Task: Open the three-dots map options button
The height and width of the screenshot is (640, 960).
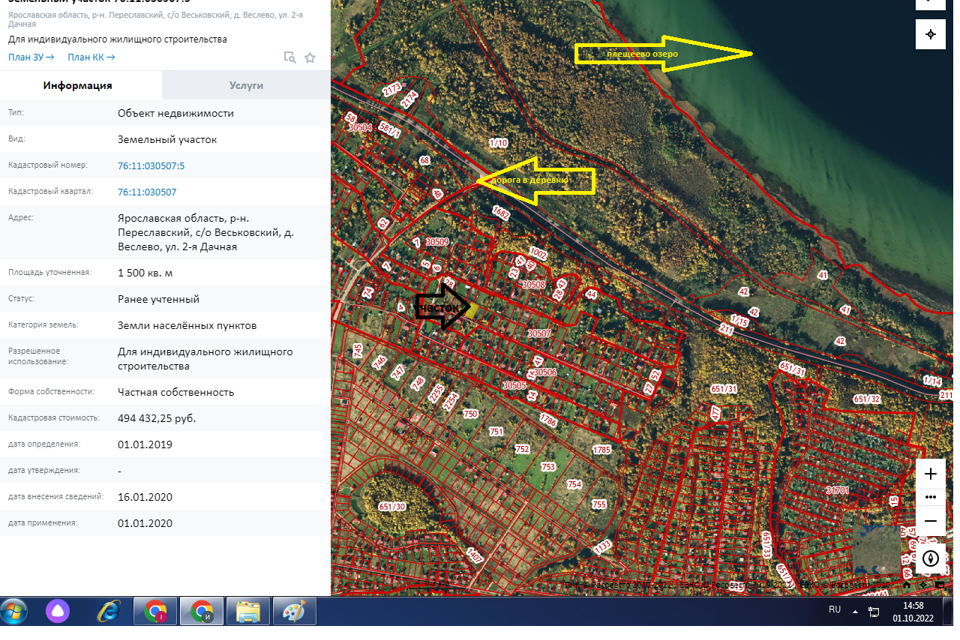Action: pos(930,497)
